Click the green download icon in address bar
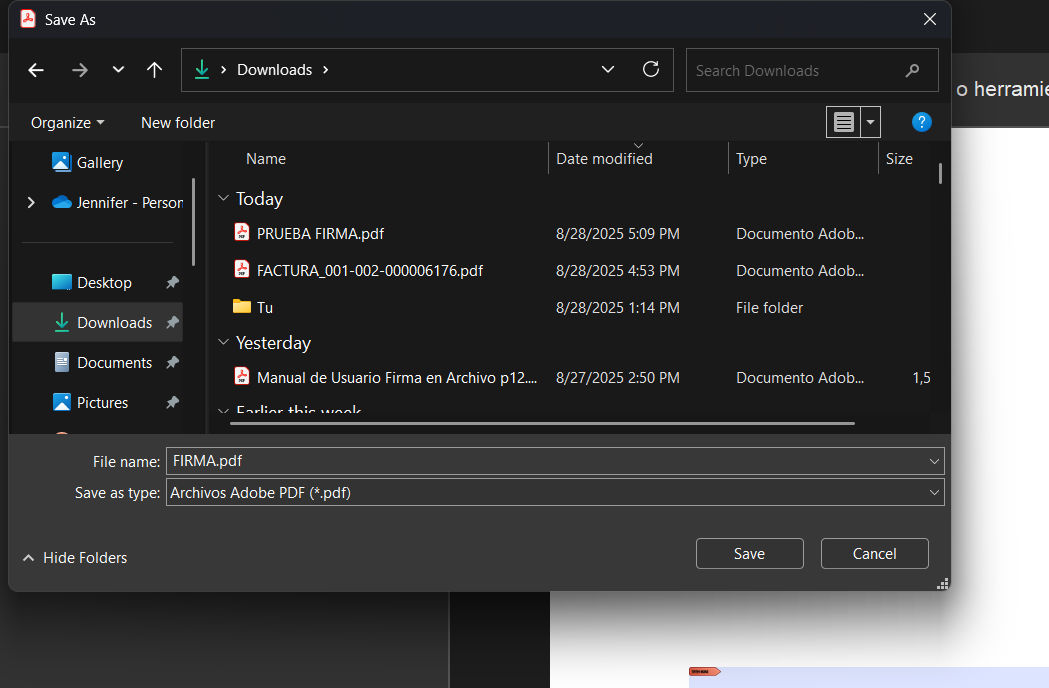This screenshot has height=688, width=1049. 201,70
